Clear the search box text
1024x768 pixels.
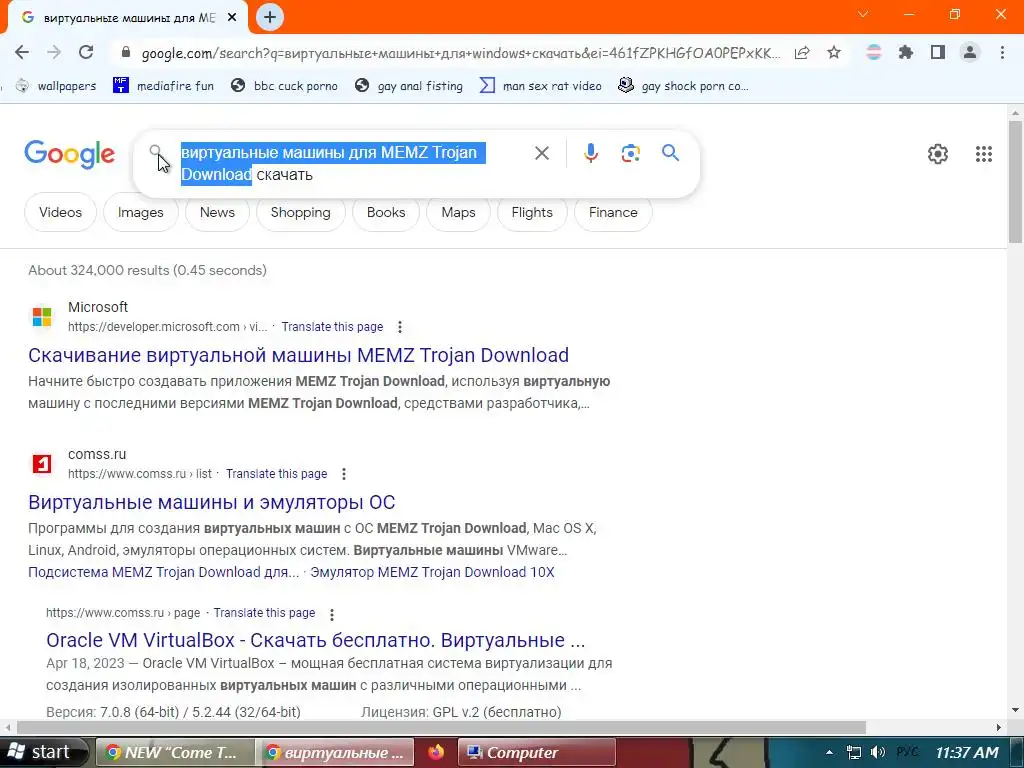click(x=541, y=153)
